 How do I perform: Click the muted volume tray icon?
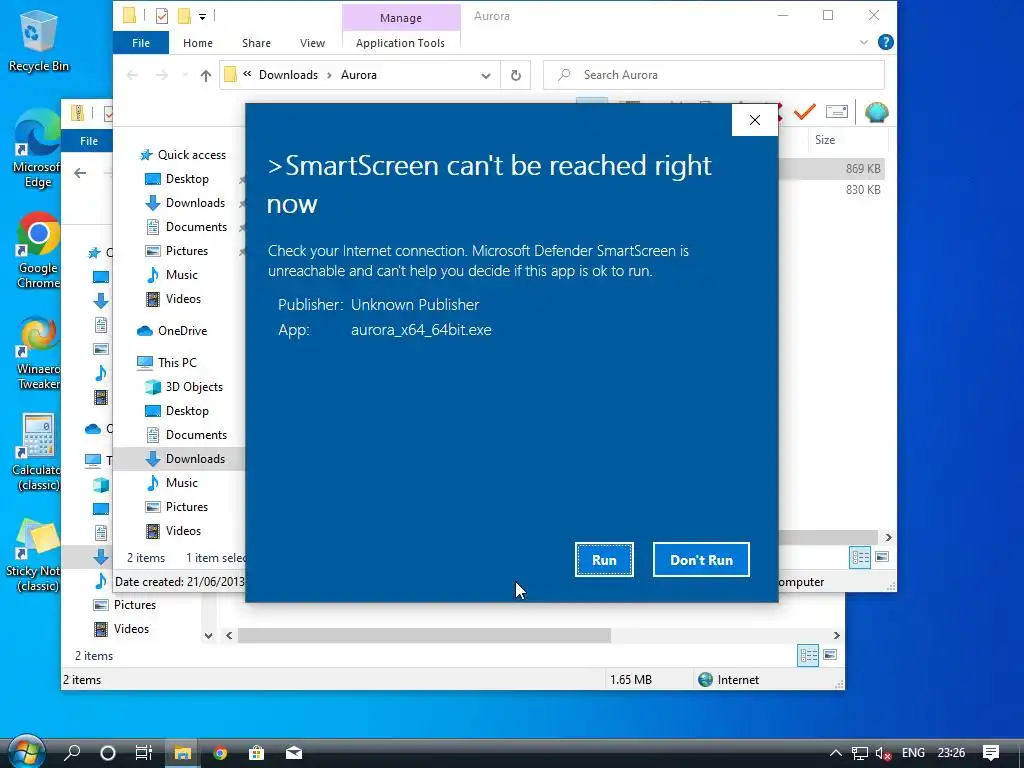tap(883, 753)
